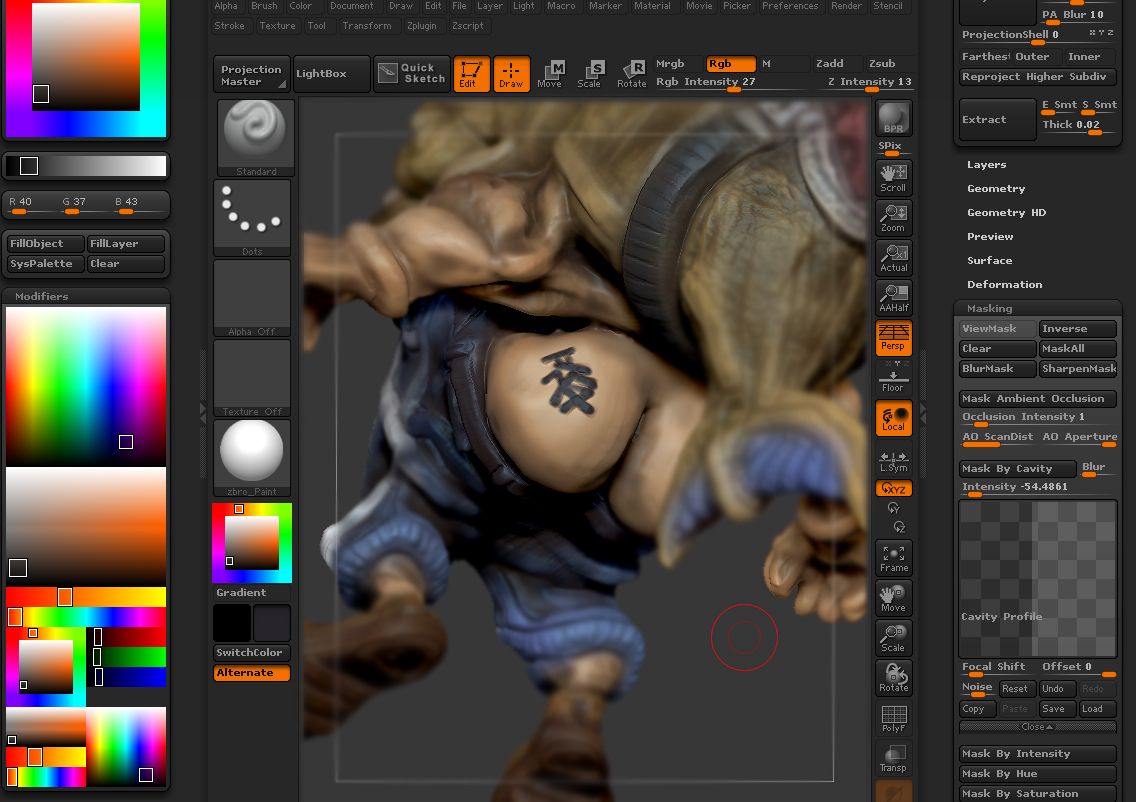
Task: Select the Zoom canvas tool
Action: click(x=893, y=218)
